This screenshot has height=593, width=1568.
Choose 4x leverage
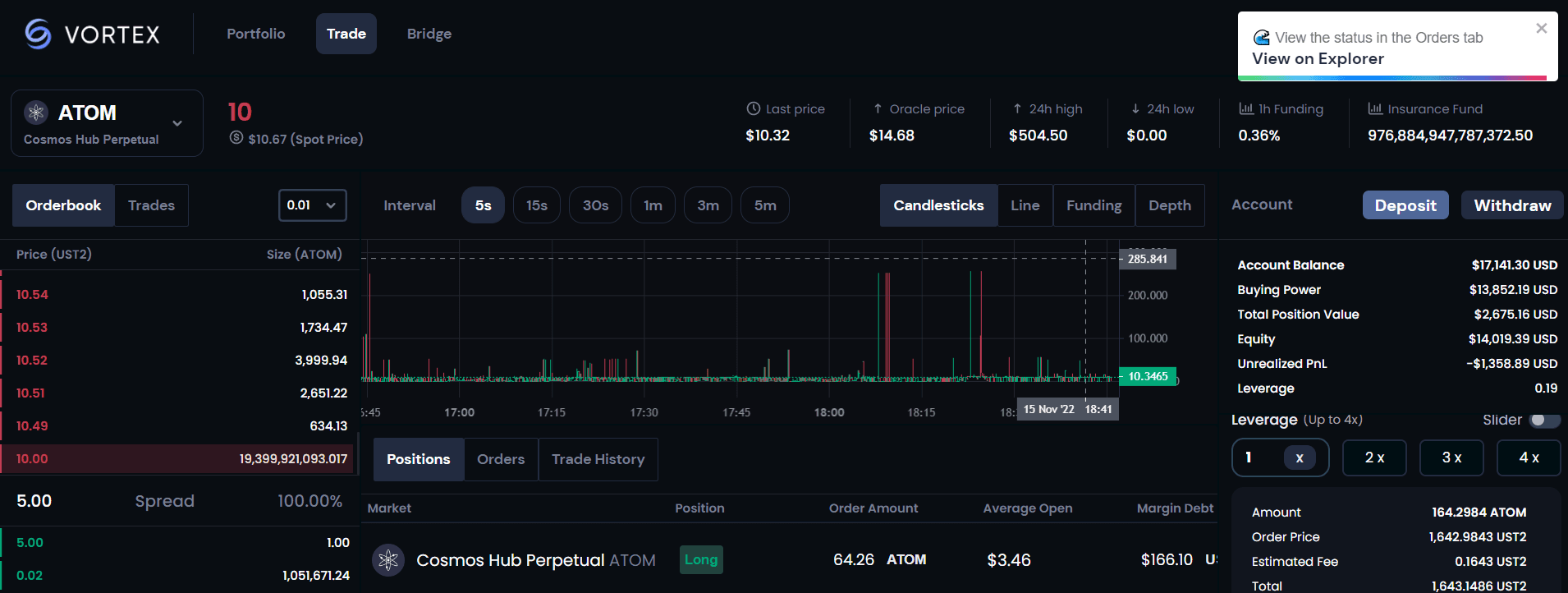pyautogui.click(x=1529, y=457)
